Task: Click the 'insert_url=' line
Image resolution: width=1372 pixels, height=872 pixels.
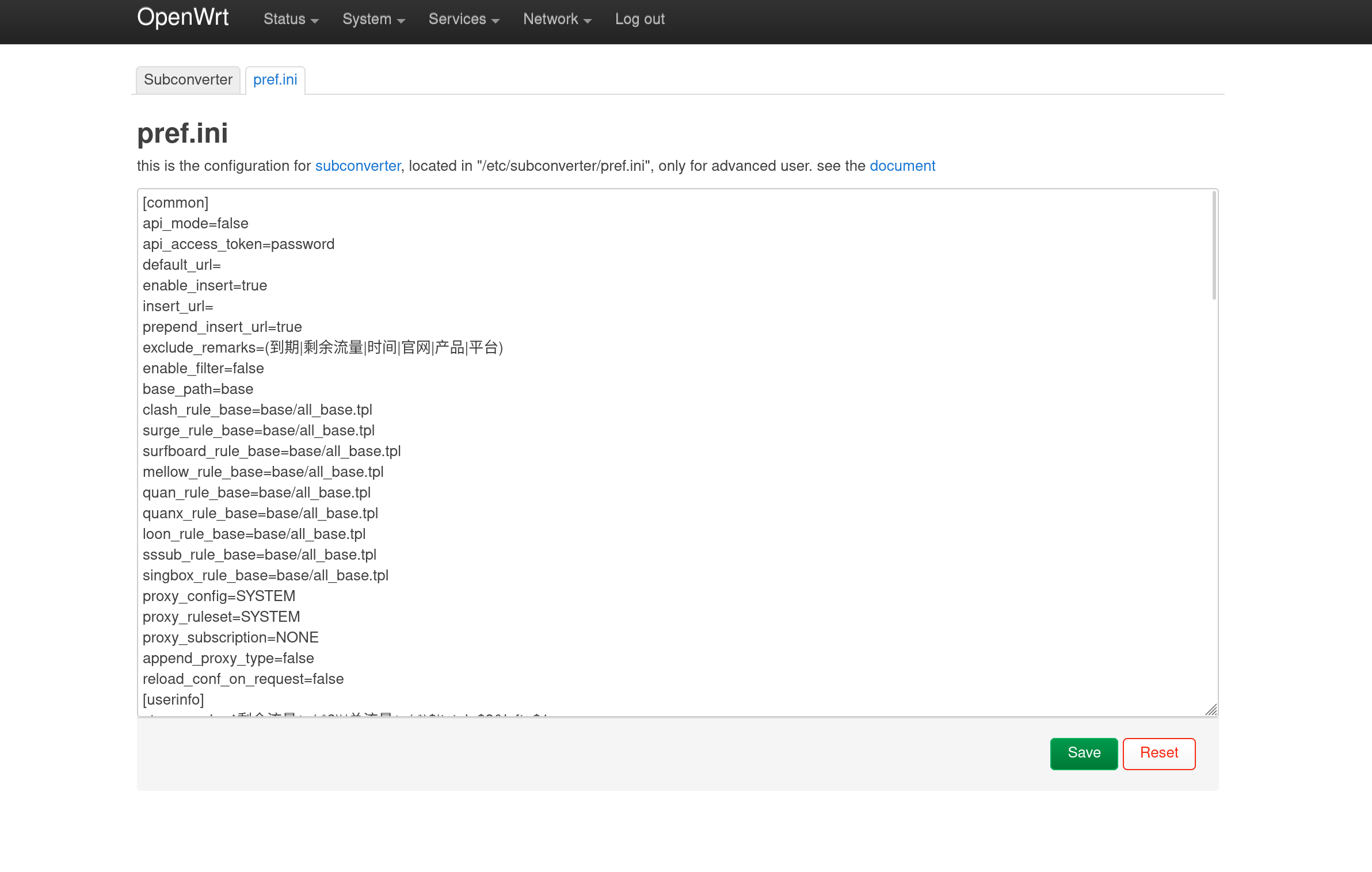Action: coord(178,307)
